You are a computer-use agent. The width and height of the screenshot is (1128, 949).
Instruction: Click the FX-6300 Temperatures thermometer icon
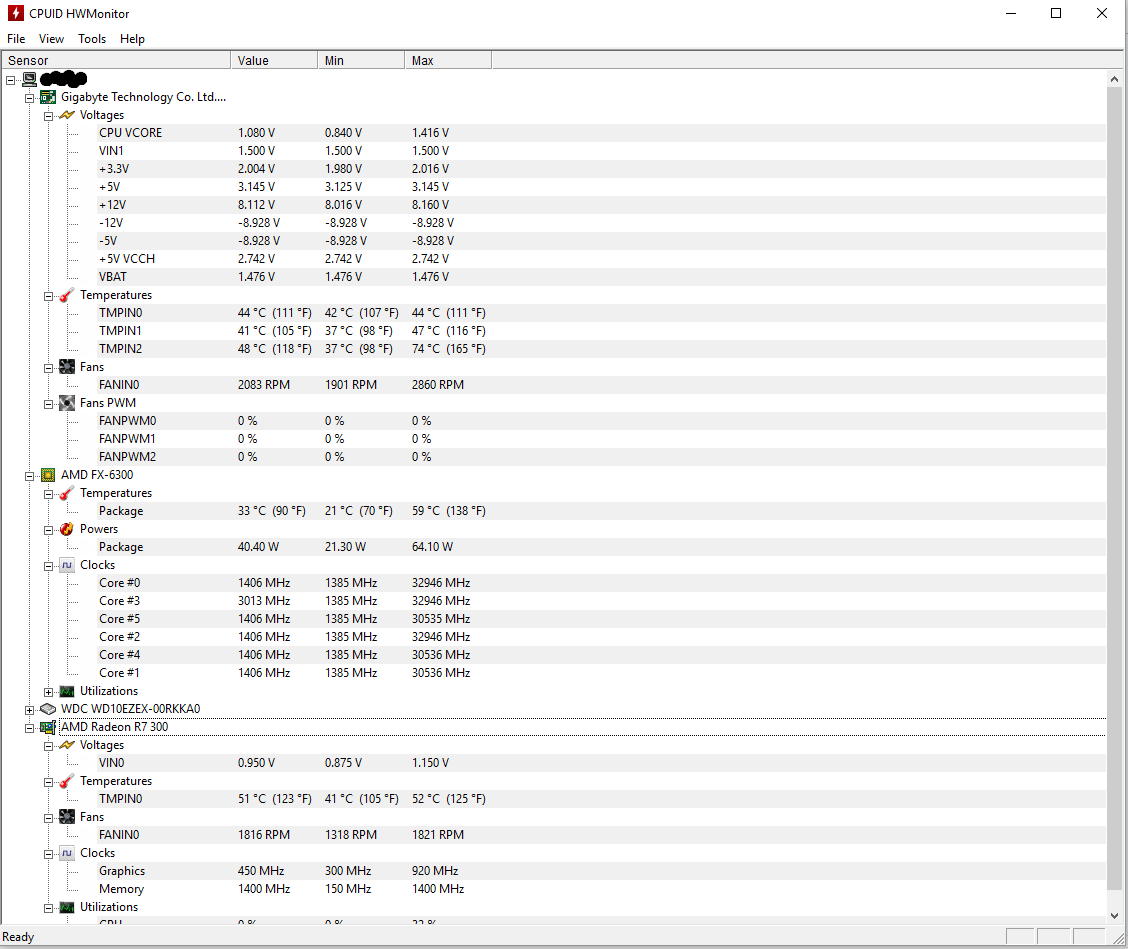67,493
